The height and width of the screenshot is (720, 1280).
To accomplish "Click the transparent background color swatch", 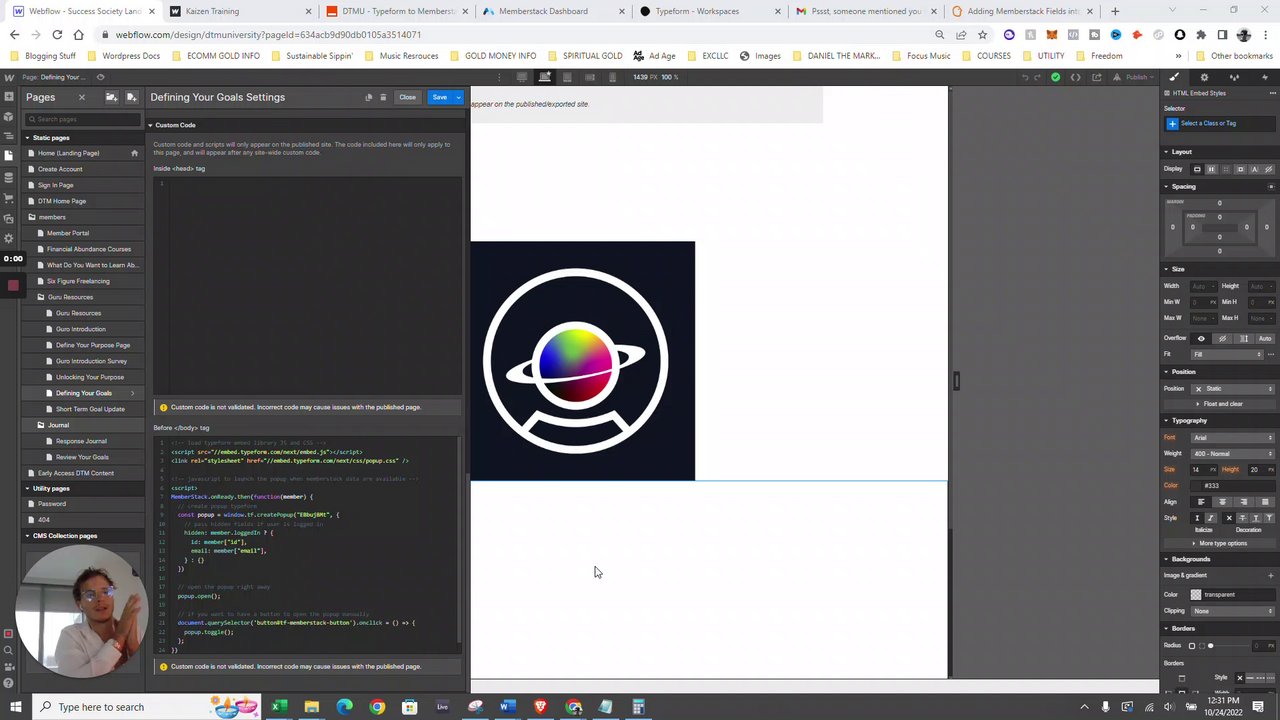I will pos(1196,594).
